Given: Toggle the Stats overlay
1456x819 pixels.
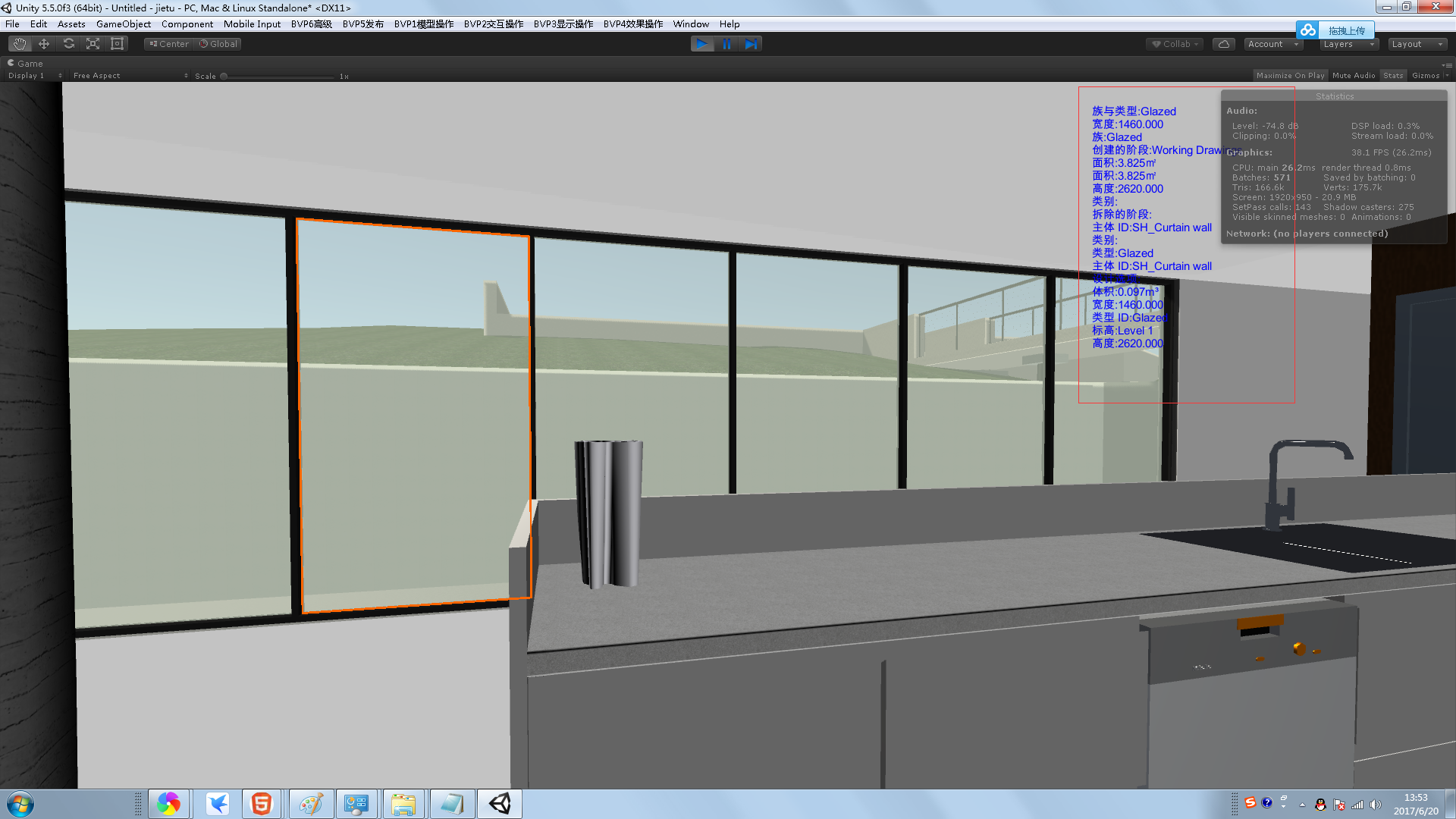Looking at the screenshot, I should (x=1393, y=76).
